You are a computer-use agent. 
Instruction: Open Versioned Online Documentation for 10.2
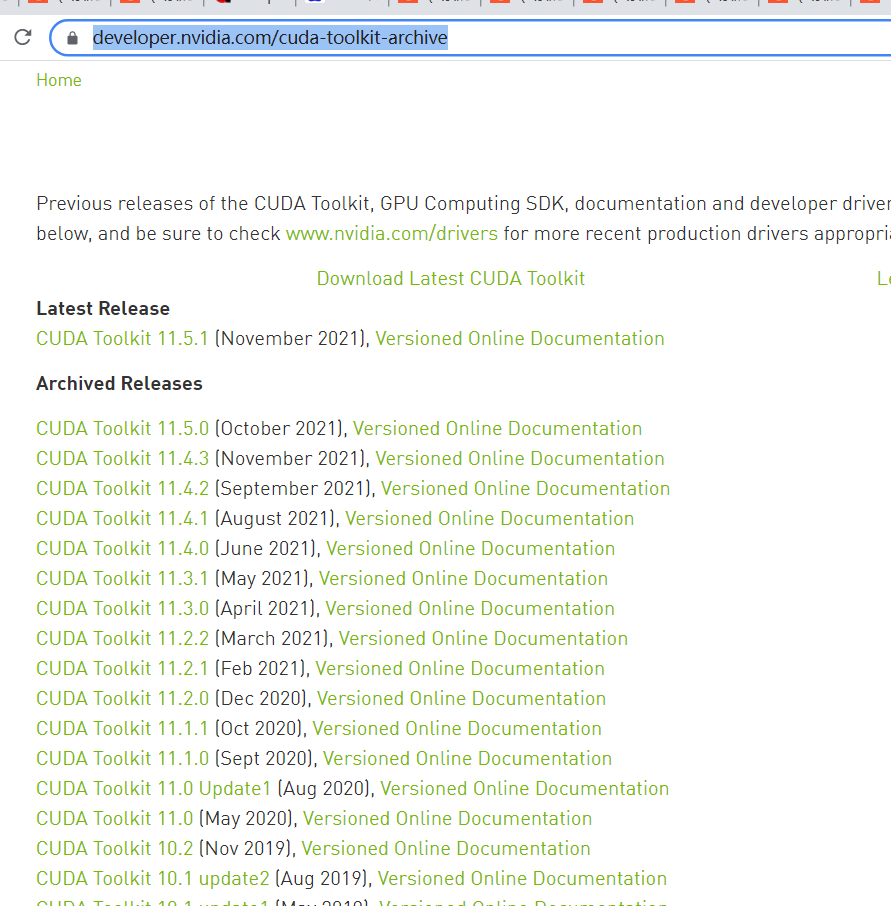[446, 849]
